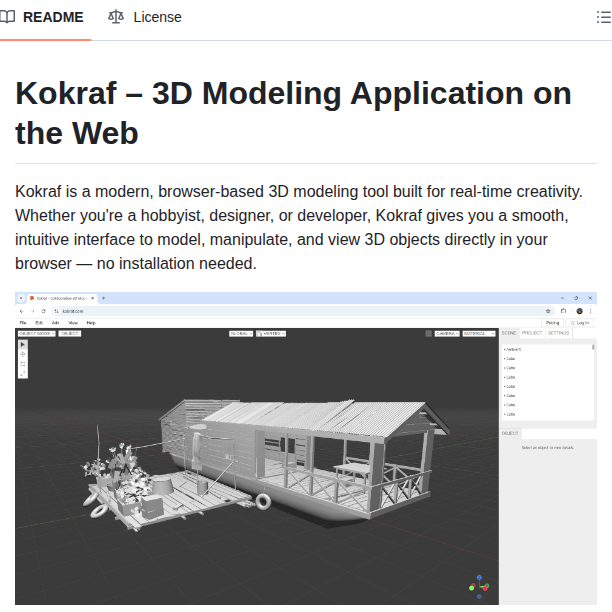The height and width of the screenshot is (612, 612).
Task: Select the arrow select tool in viewport
Action: [23, 344]
